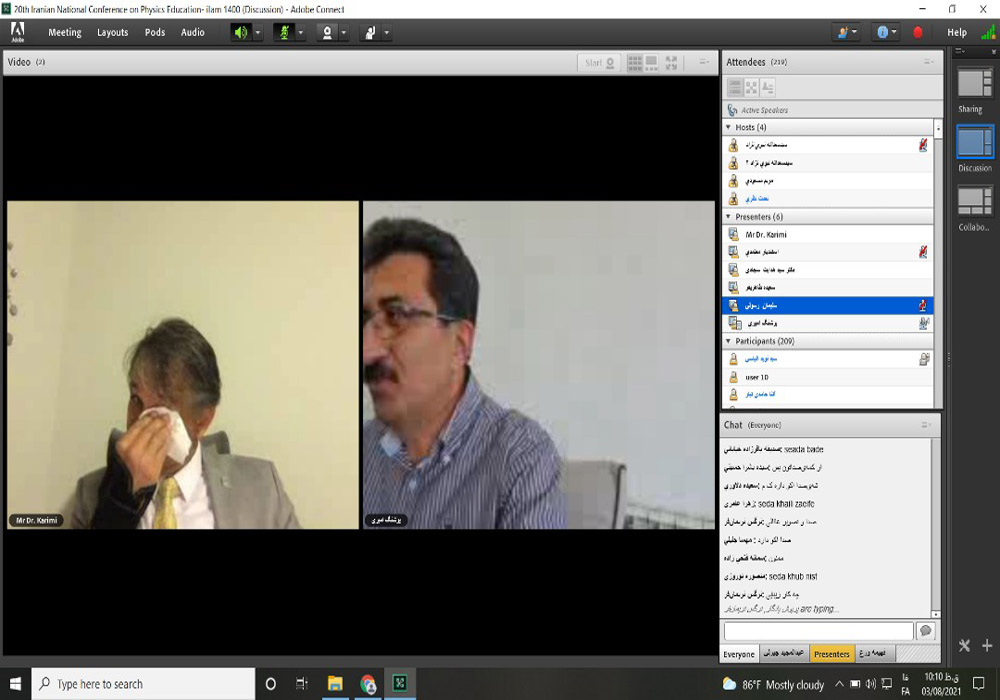Toggle the microphone in the top toolbar
The width and height of the screenshot is (1000, 700).
coord(283,32)
